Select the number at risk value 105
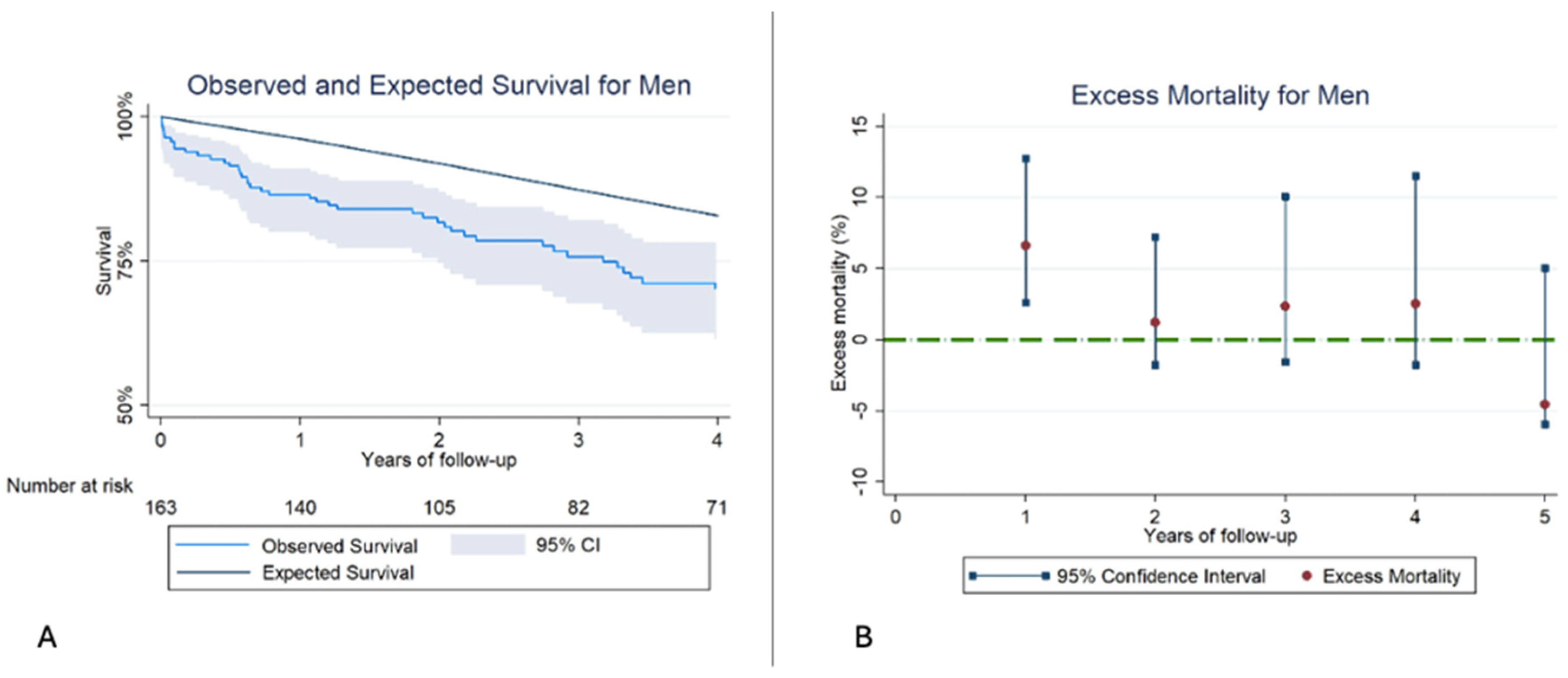Viewport: 1568px width, 678px height. point(439,507)
